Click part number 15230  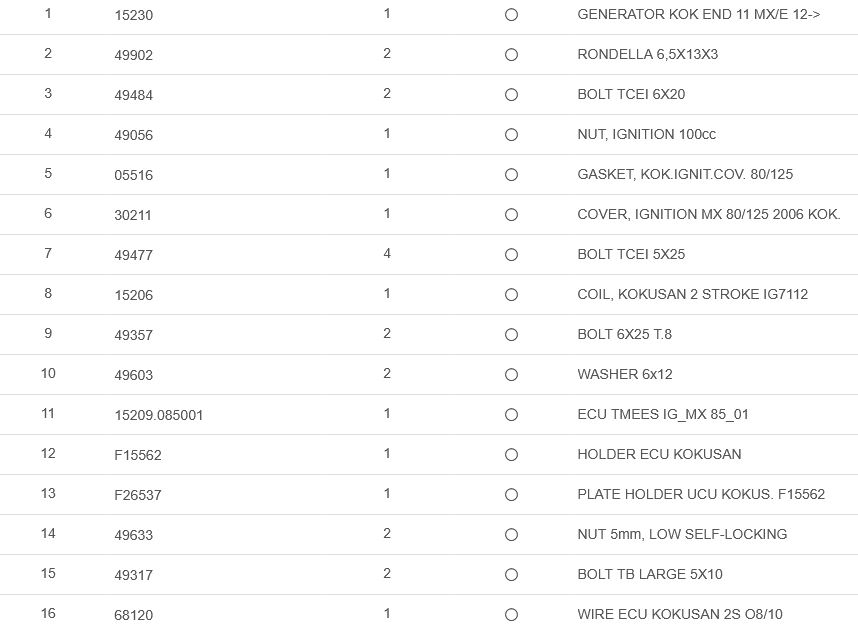134,16
